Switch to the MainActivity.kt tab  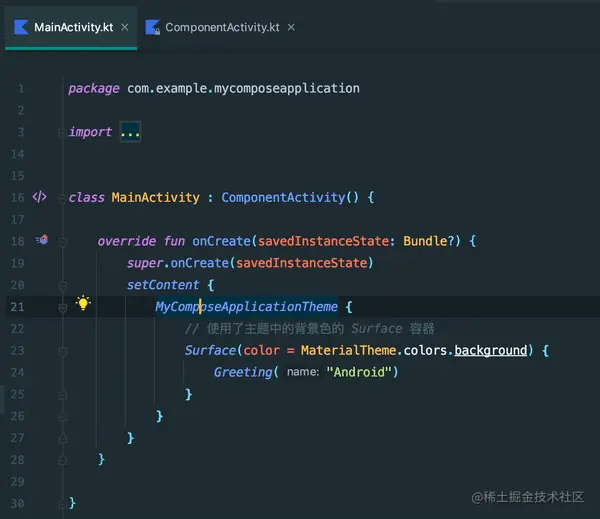tap(71, 27)
